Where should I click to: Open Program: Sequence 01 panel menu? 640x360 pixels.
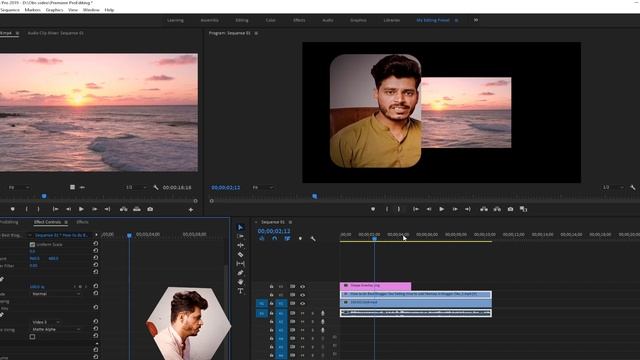click(256, 33)
